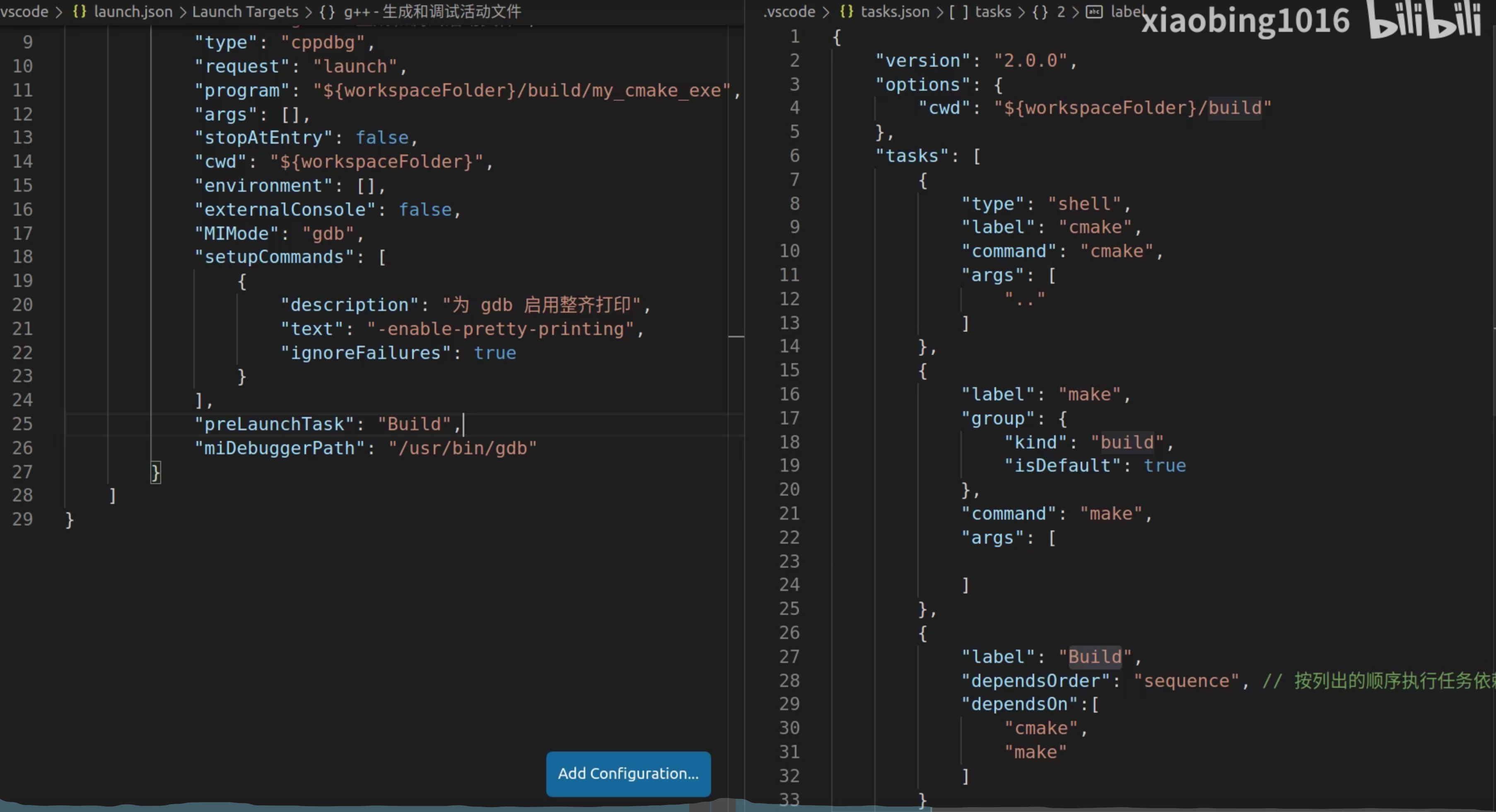This screenshot has height=812, width=1496.
Task: Click the braces icon beside the g++ breadcrumb
Action: [327, 12]
